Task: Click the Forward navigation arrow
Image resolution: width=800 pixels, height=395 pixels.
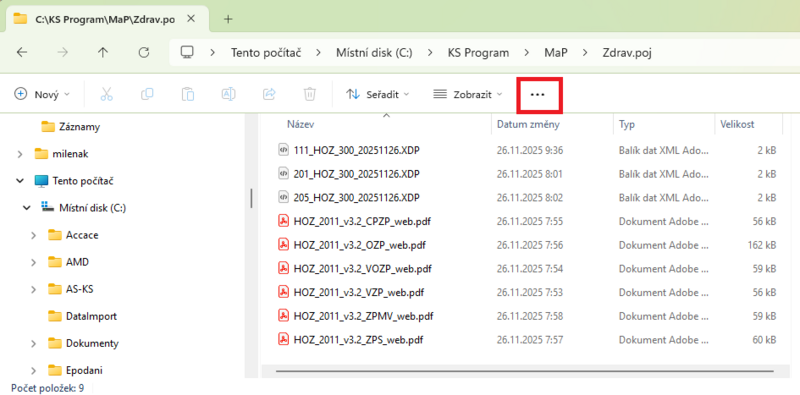Action: coord(62,52)
